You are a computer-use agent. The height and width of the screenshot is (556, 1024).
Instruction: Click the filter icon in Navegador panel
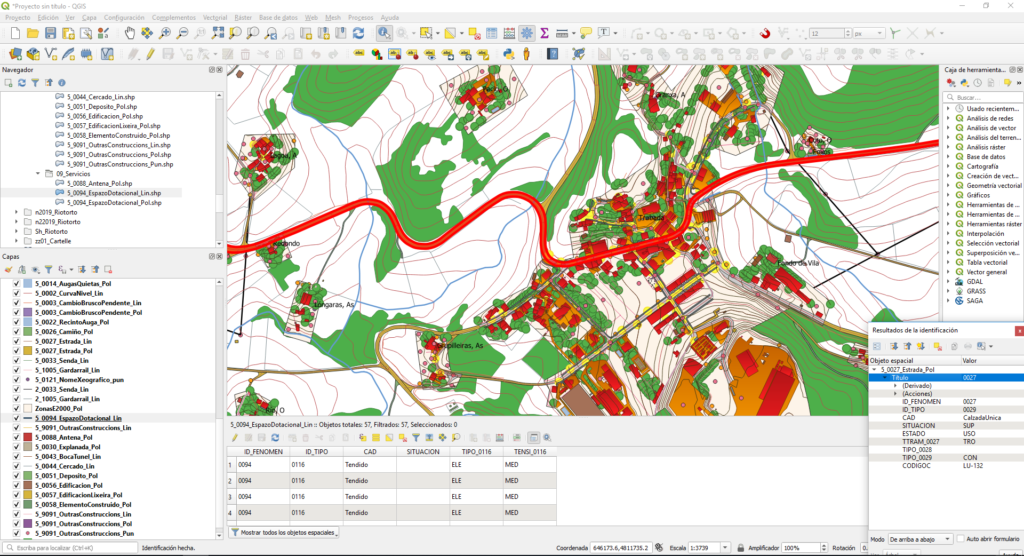click(35, 83)
